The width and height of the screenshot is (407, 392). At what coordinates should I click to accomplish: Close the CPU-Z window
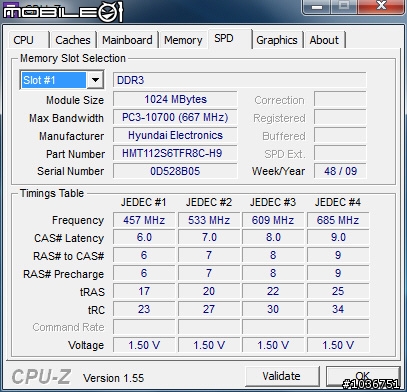[x=382, y=6]
